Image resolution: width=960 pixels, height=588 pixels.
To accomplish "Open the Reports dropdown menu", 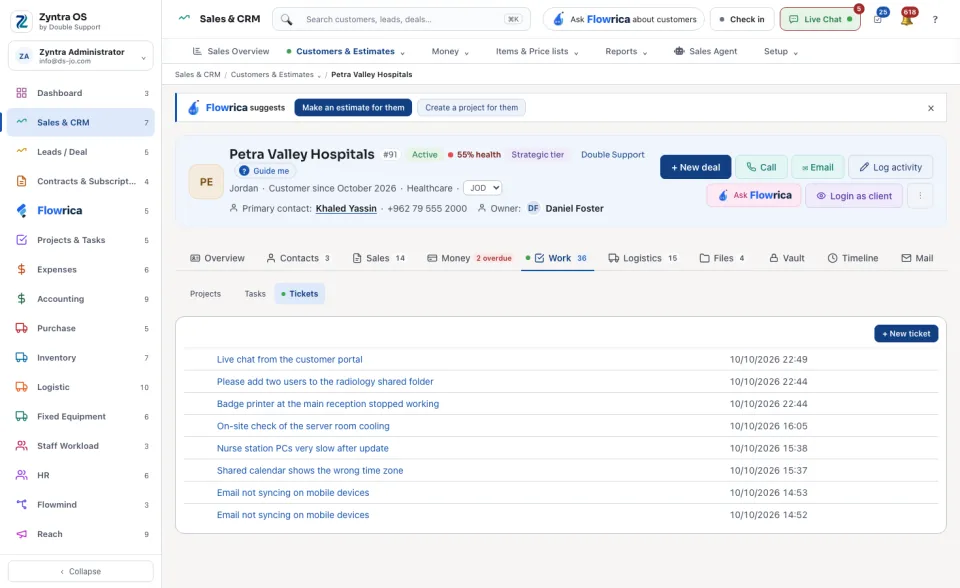I will [626, 51].
